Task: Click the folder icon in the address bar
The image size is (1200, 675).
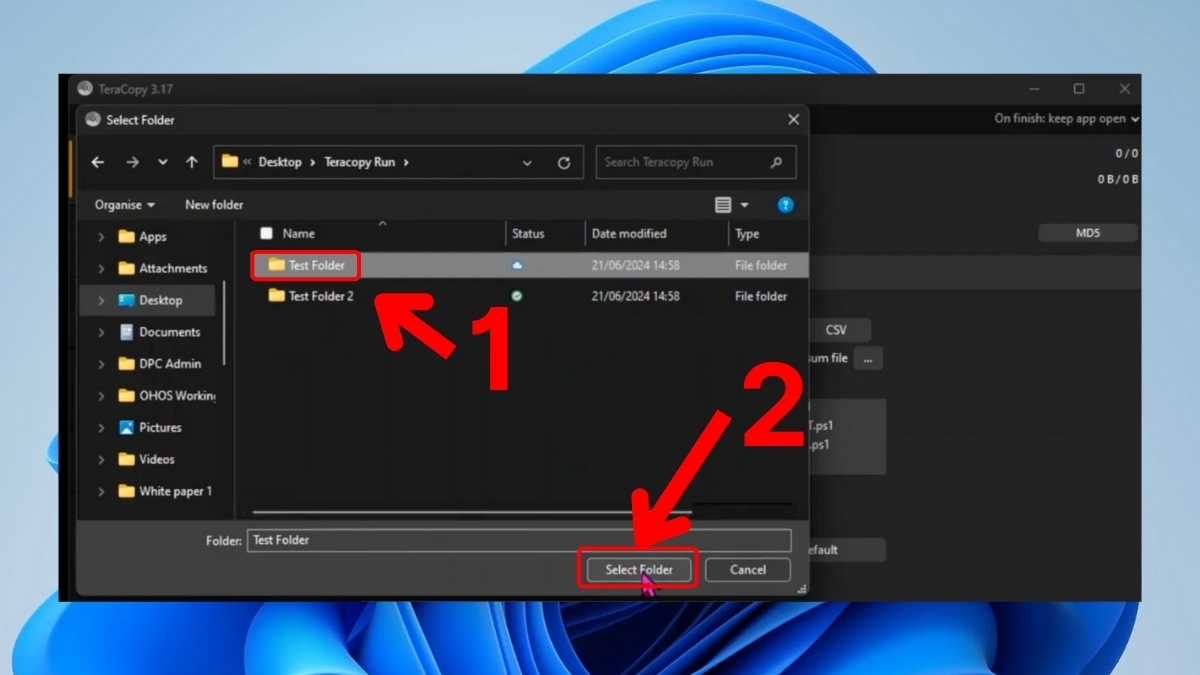Action: pos(230,161)
